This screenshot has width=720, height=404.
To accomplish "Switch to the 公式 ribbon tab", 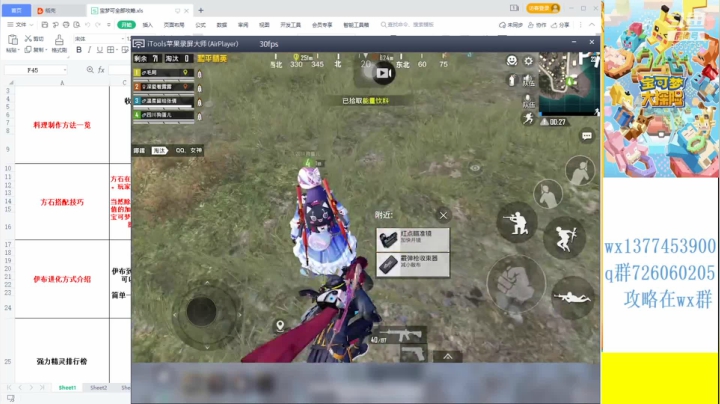I will (201, 25).
